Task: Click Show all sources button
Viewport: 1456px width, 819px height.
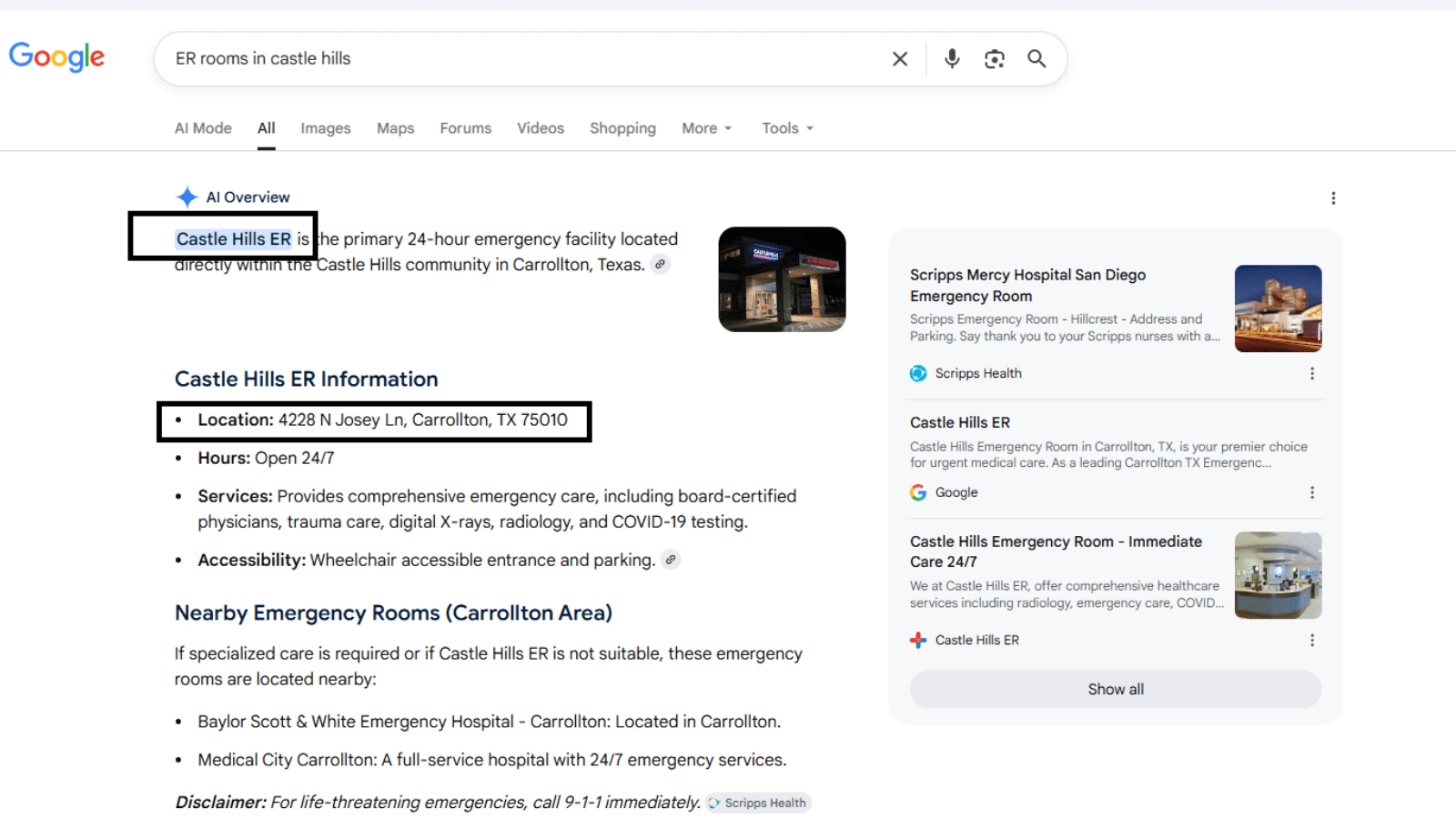Action: (1116, 690)
